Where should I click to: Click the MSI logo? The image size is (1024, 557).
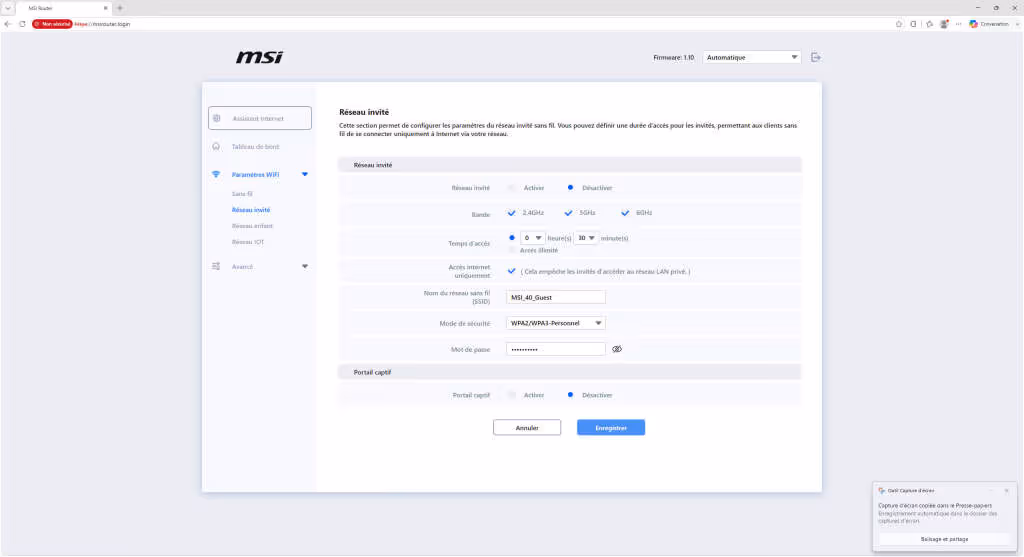click(259, 57)
